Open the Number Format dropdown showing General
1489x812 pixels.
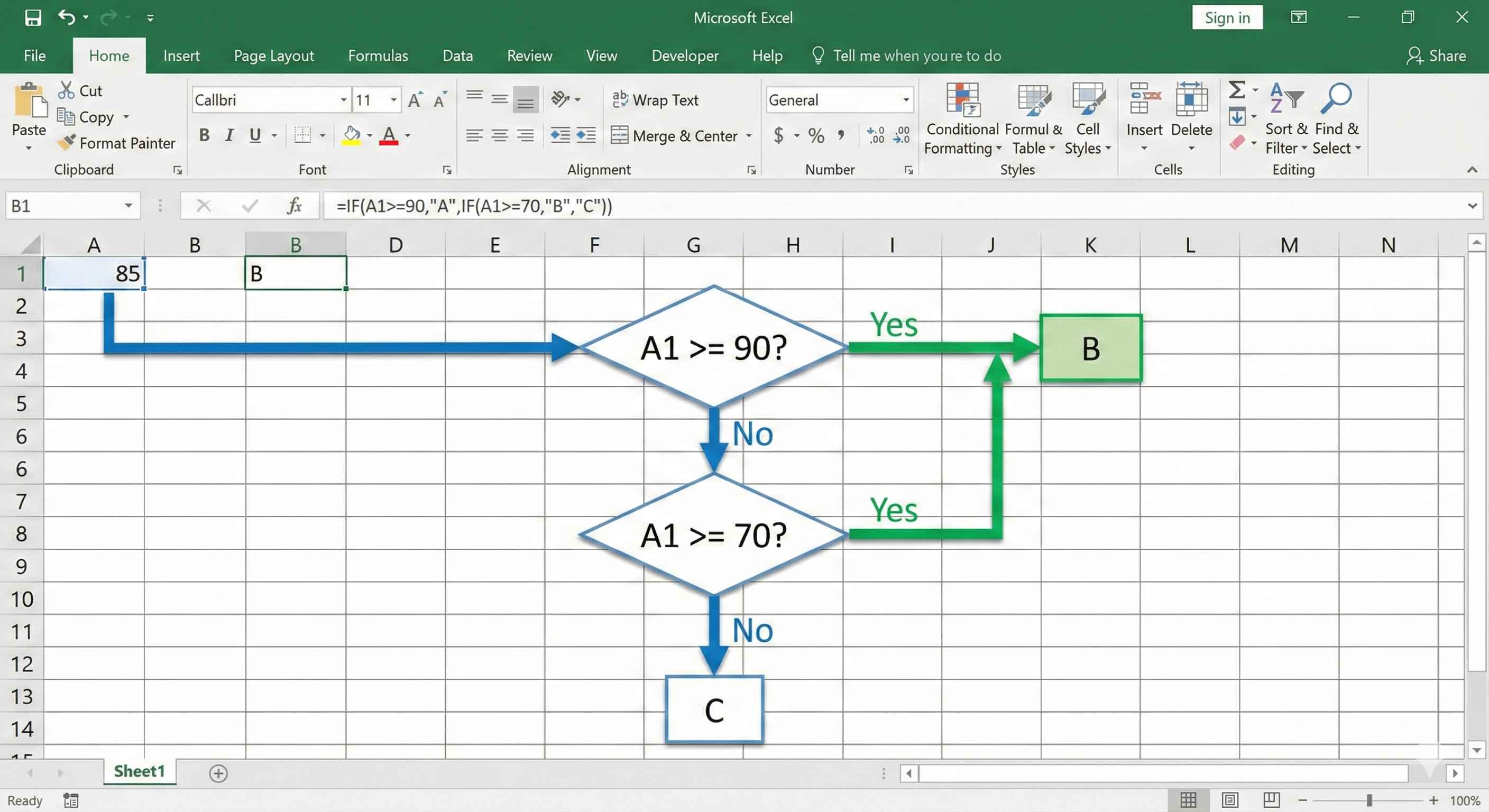point(905,99)
